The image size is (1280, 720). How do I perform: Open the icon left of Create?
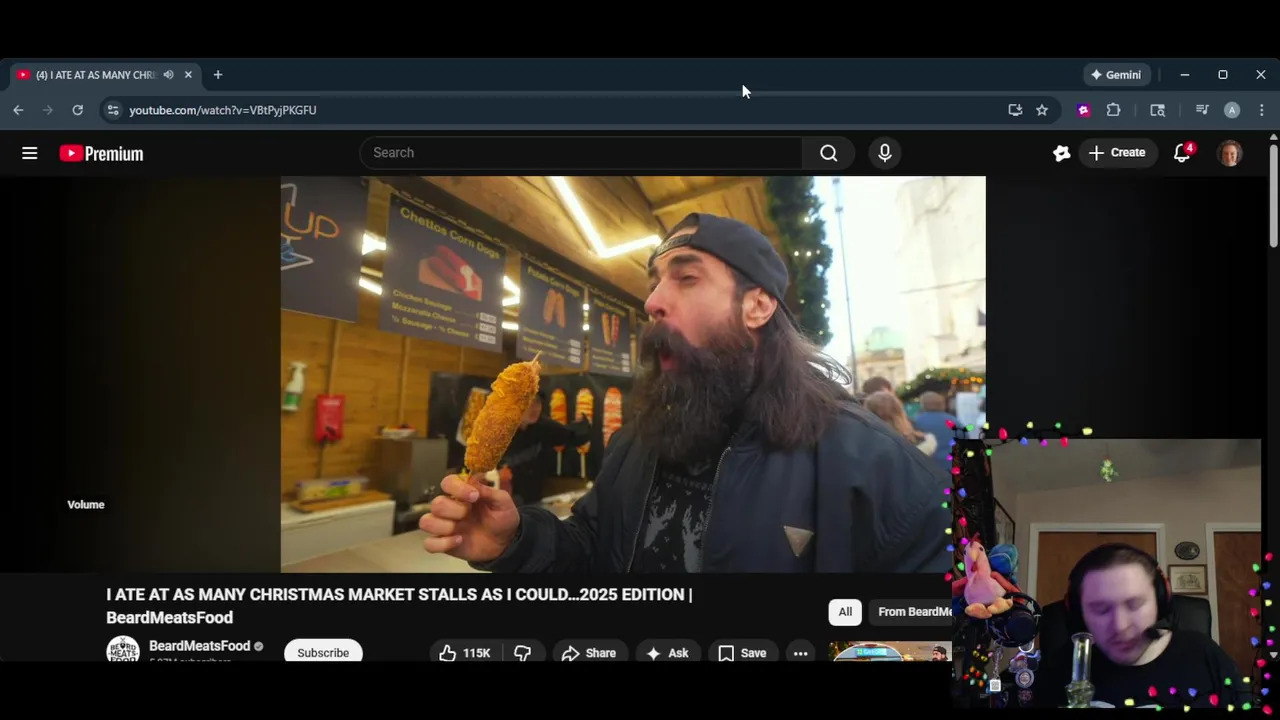1061,153
